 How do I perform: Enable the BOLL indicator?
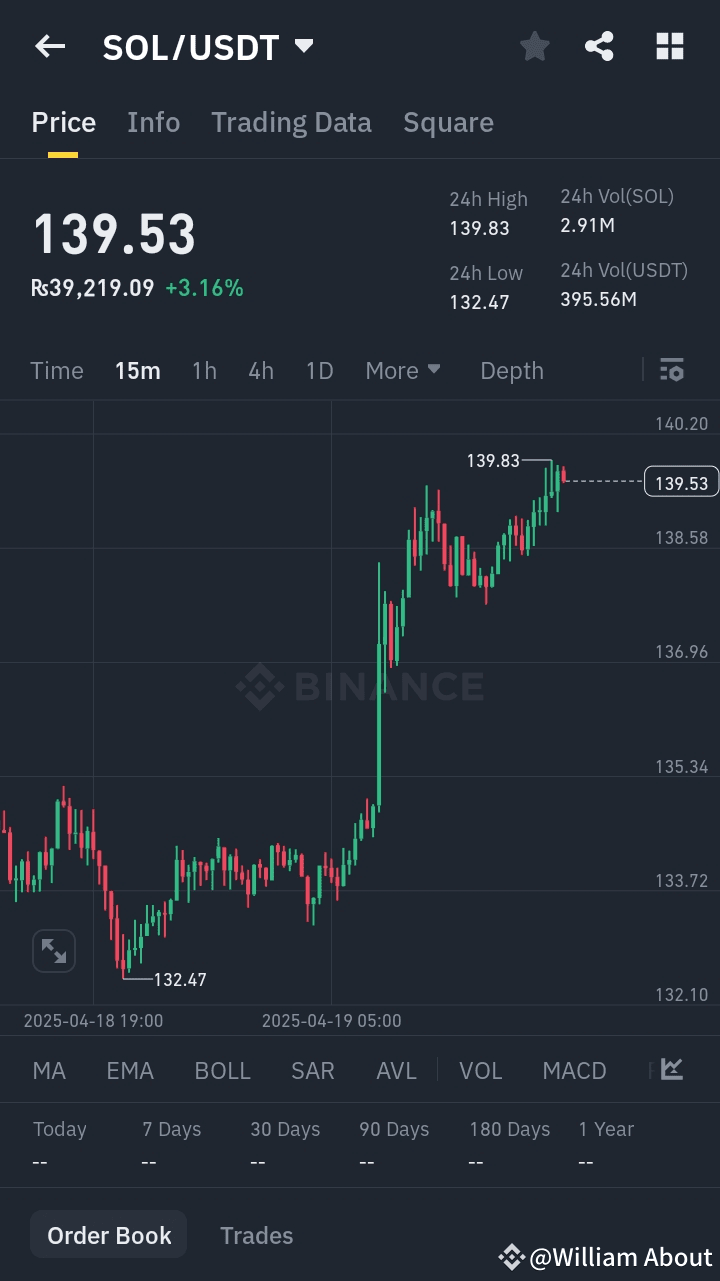[222, 1069]
